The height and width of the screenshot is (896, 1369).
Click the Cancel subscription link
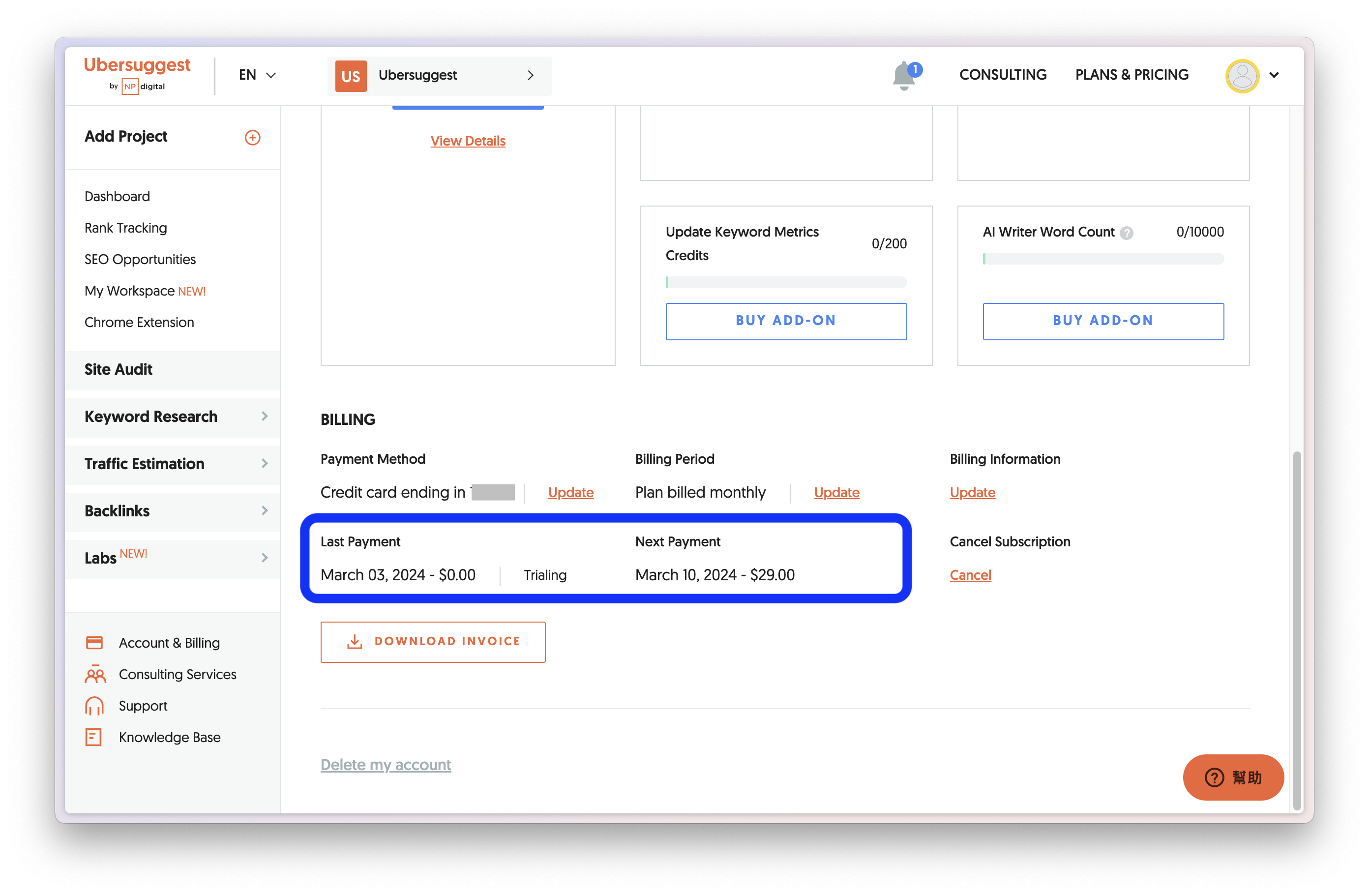[970, 575]
